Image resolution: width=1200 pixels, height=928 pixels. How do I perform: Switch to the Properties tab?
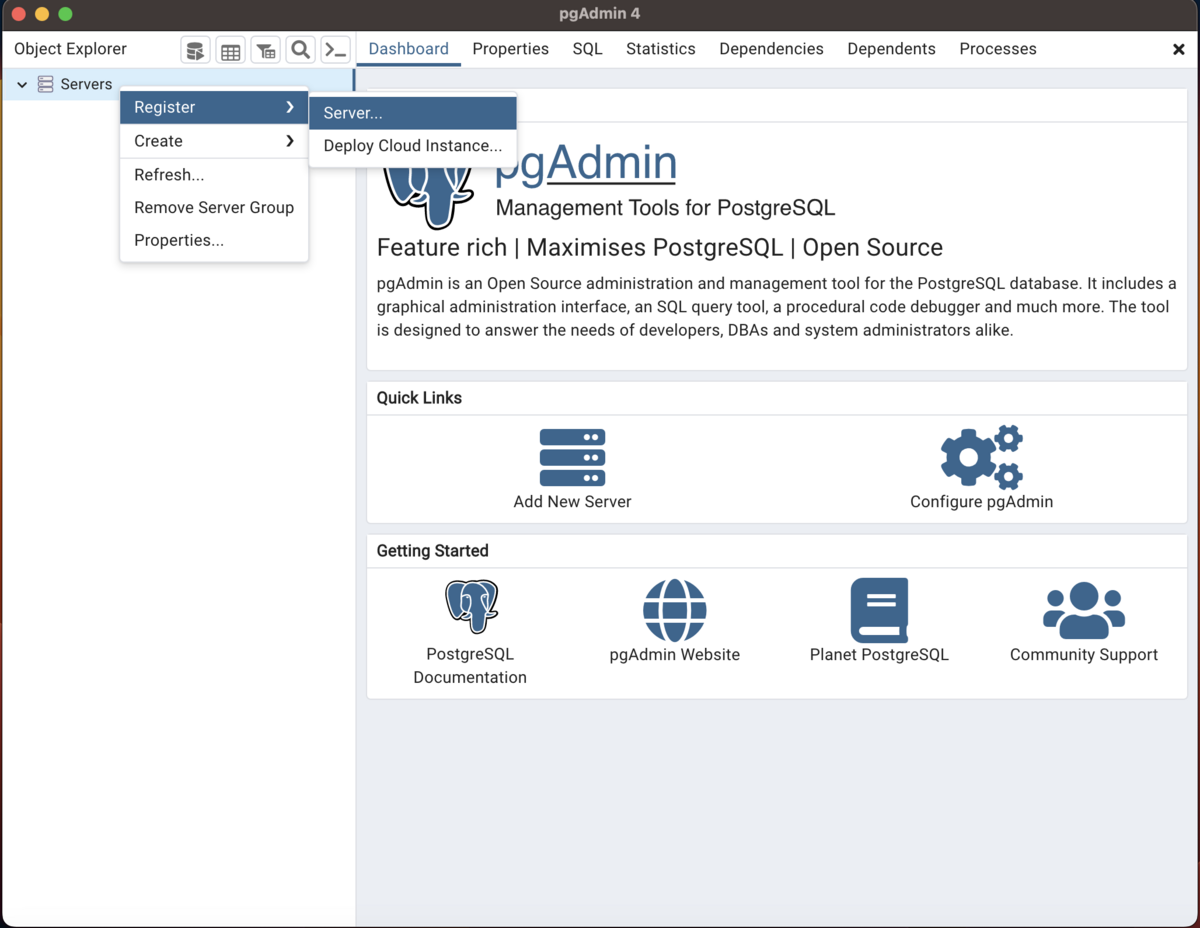(x=511, y=49)
